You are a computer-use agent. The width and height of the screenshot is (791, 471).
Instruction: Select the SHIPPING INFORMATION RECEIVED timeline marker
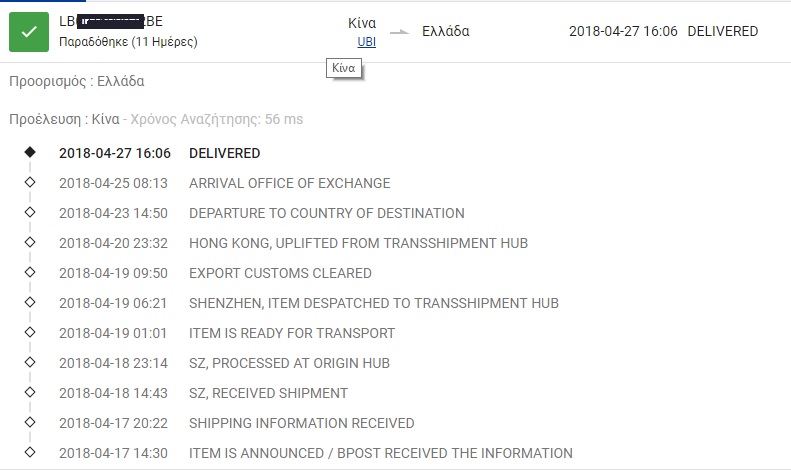pyautogui.click(x=30, y=423)
